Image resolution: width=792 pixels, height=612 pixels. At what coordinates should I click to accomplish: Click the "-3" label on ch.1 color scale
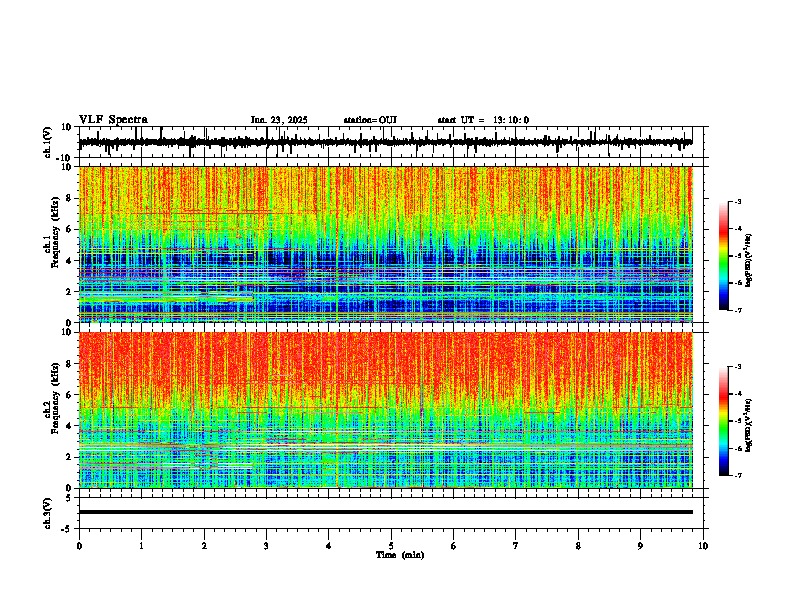738,201
